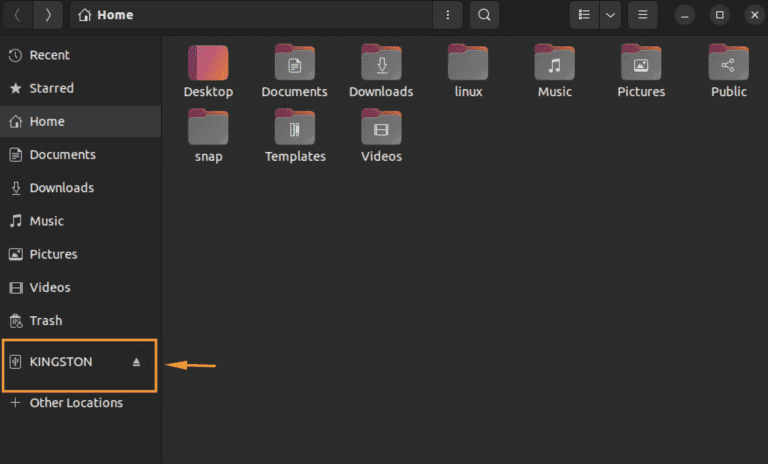Click the Home path bar button
The image size is (768, 464).
click(x=107, y=15)
